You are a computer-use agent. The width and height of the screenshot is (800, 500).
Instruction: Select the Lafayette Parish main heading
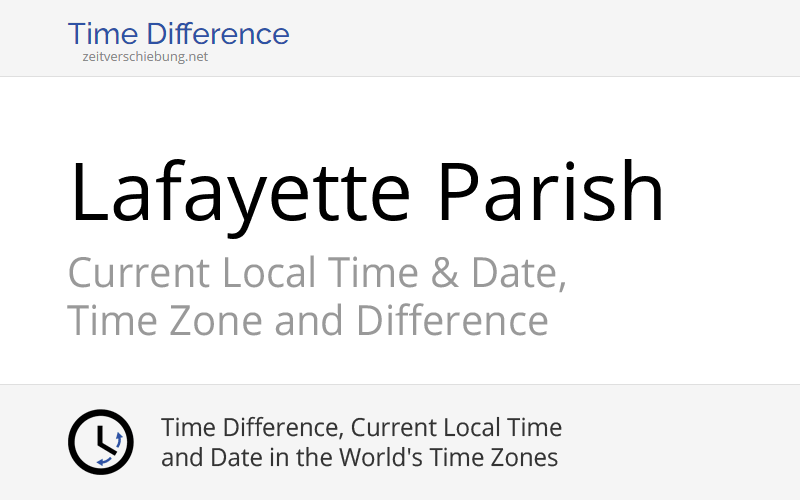pos(366,194)
